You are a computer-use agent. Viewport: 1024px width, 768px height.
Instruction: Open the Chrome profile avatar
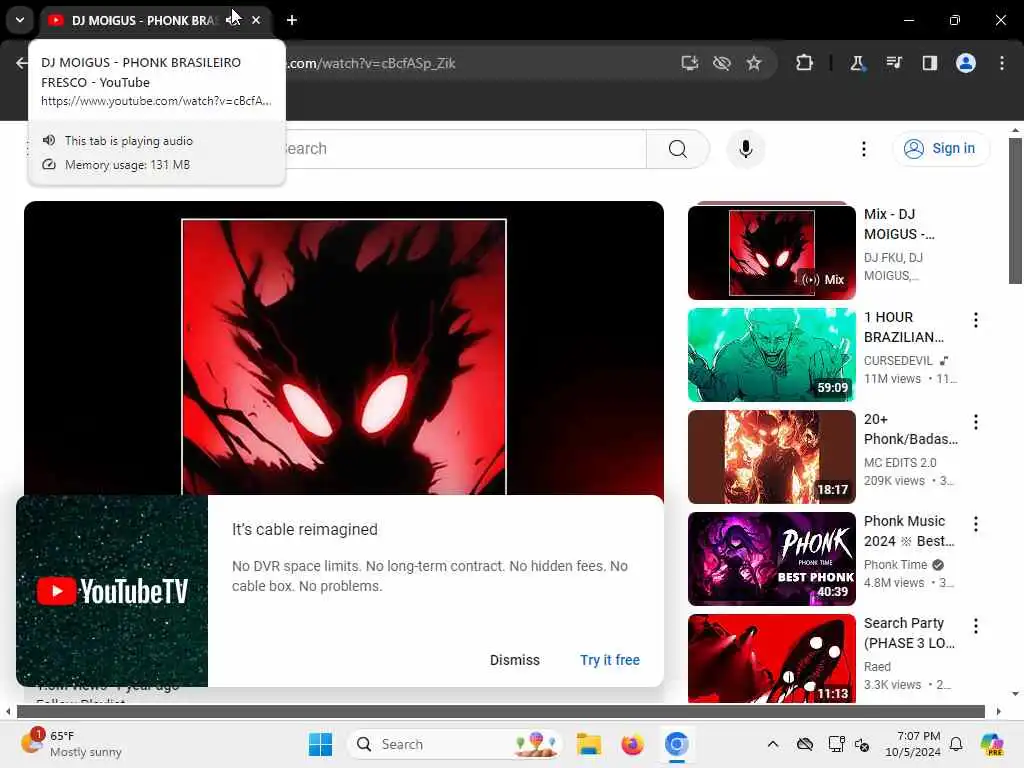click(x=966, y=63)
